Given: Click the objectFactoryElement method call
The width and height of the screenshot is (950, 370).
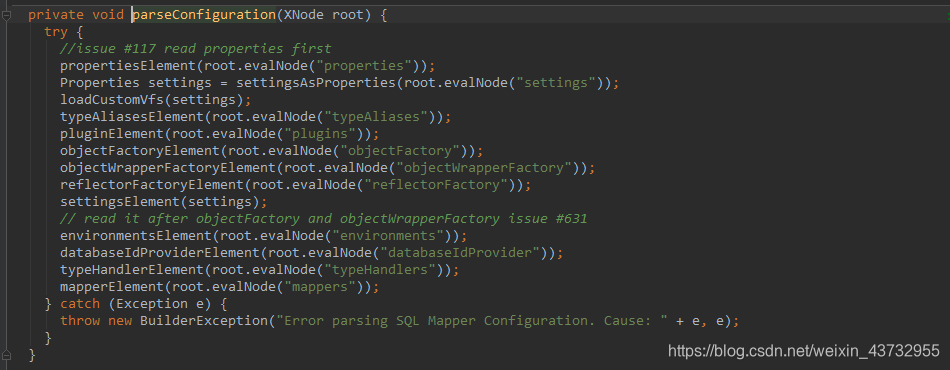Looking at the screenshot, I should point(140,150).
